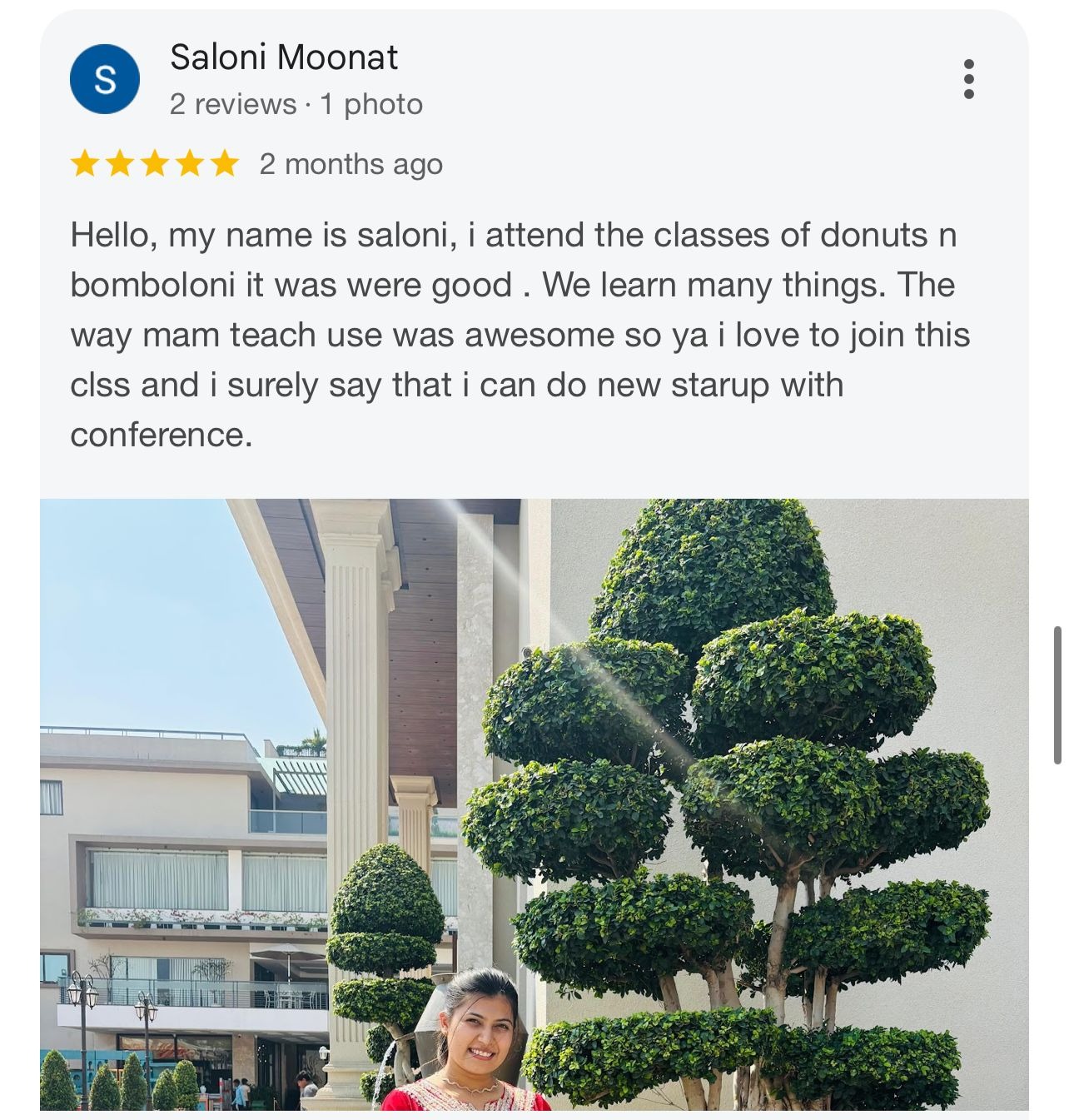Click the word 'conference.' ending the review

pyautogui.click(x=161, y=435)
